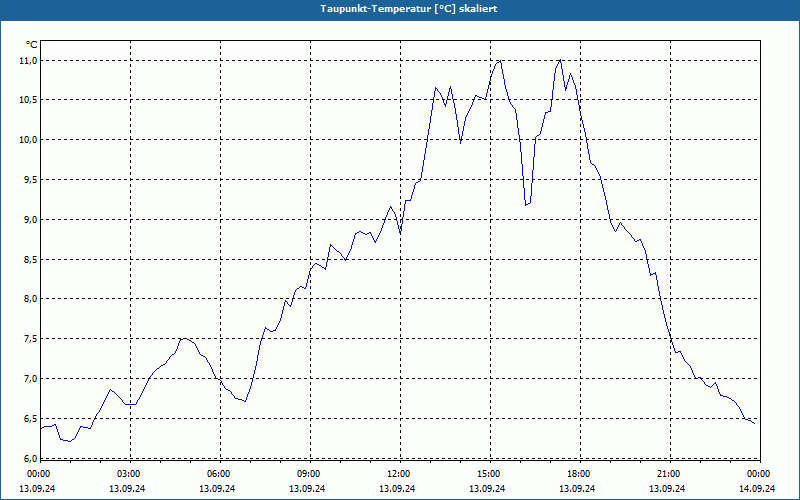The width and height of the screenshot is (800, 500).
Task: Click the 11,0 y-axis label
Action: [x=29, y=61]
